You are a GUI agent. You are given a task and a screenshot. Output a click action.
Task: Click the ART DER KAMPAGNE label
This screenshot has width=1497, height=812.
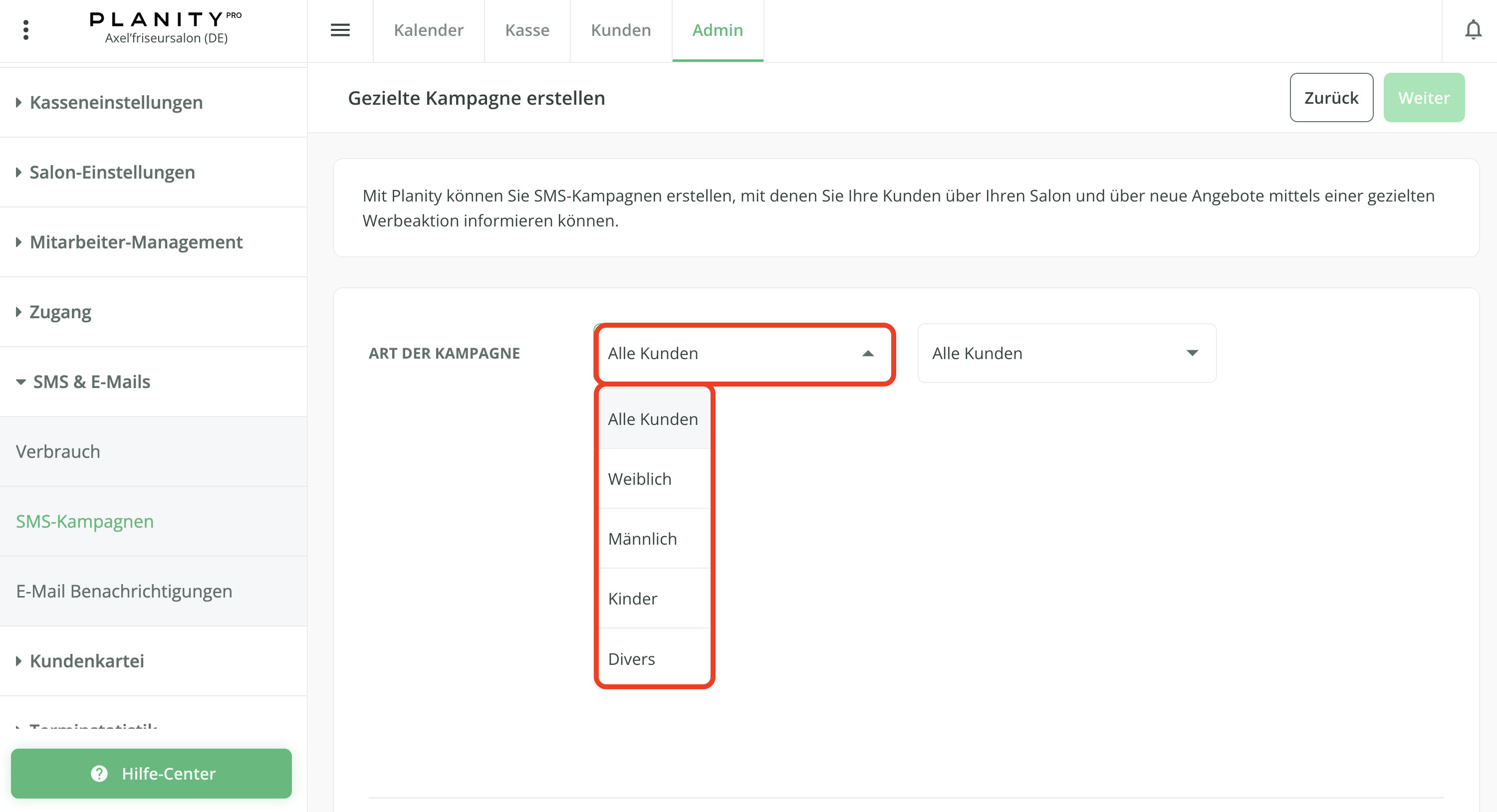(444, 353)
